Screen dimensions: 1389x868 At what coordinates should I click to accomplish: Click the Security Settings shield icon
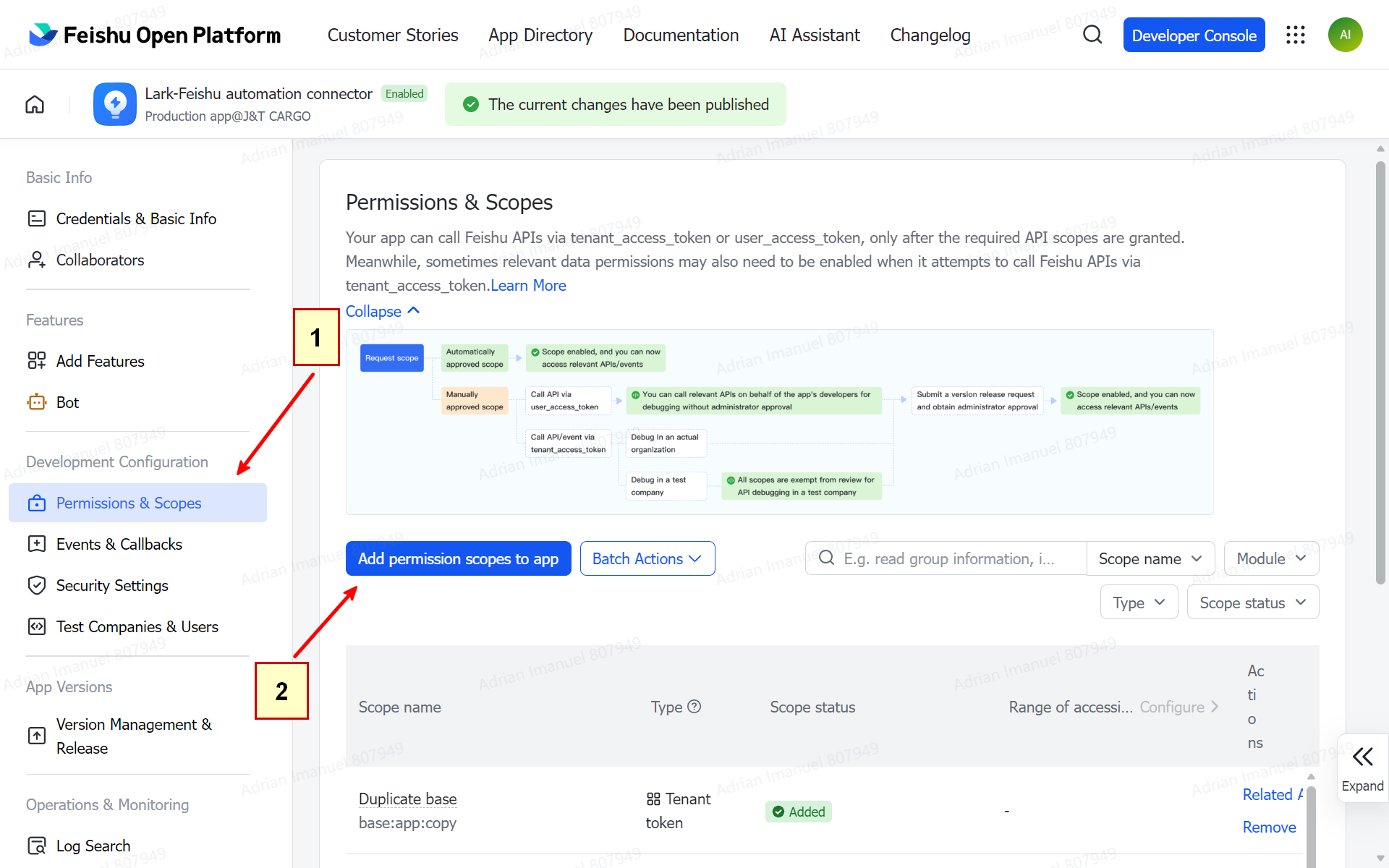tap(37, 585)
